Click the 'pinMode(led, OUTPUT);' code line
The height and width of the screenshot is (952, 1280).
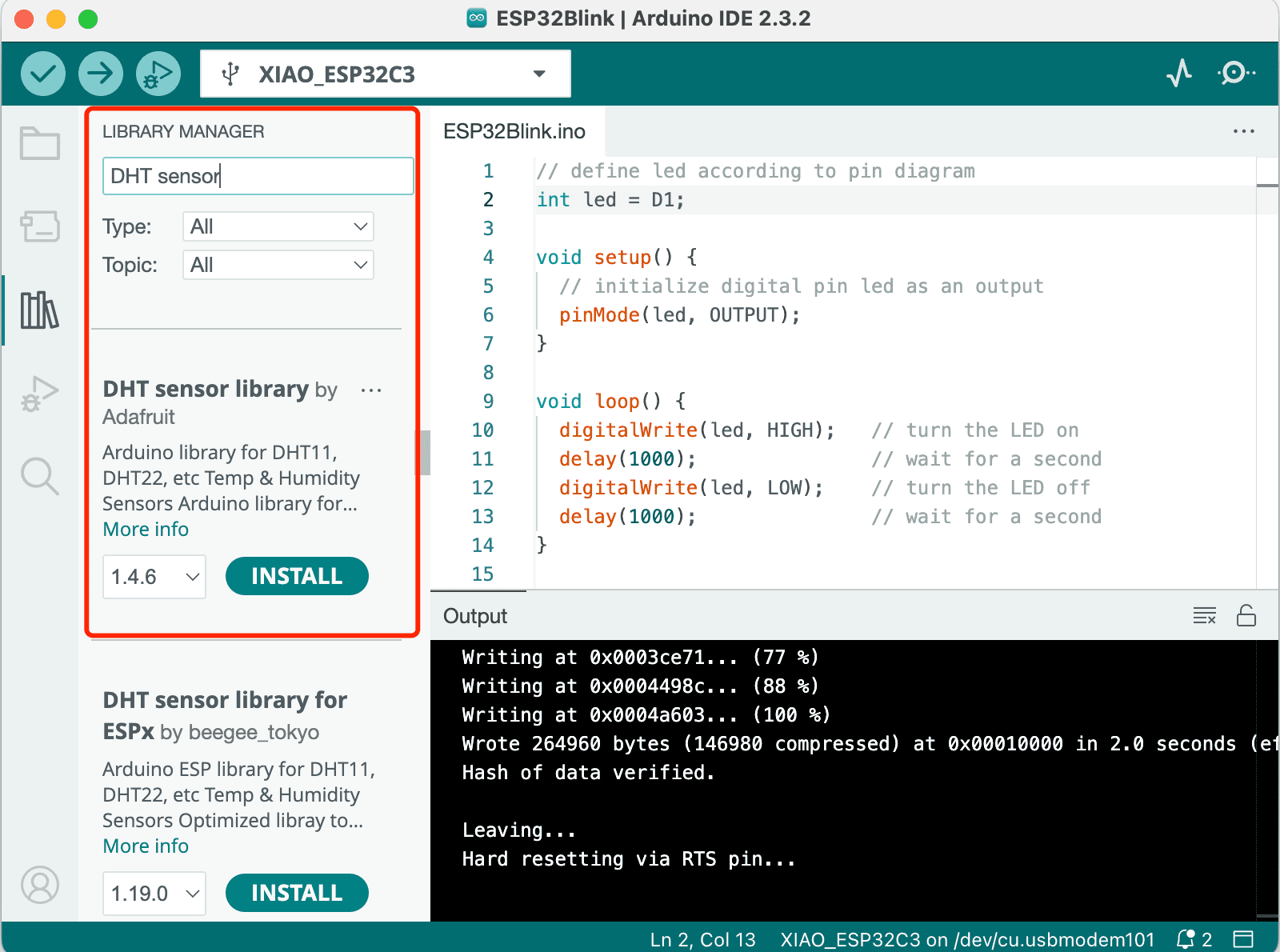point(679,315)
